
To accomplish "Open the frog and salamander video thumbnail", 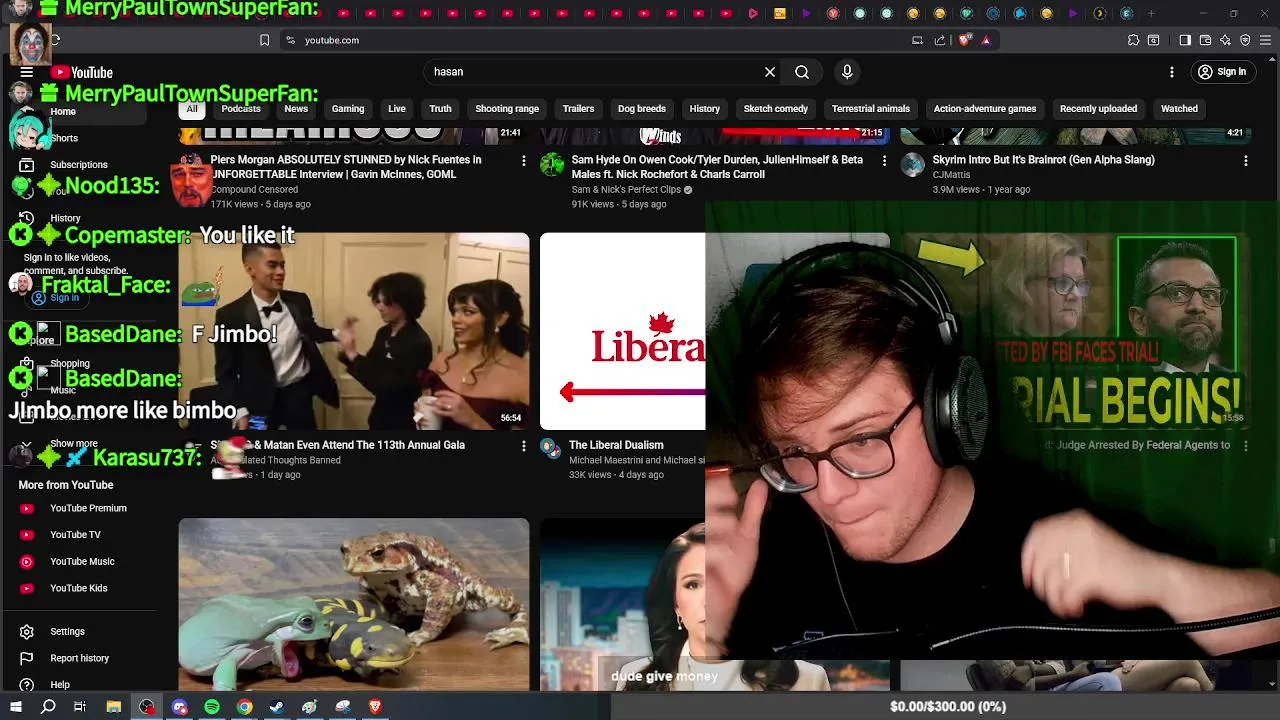I will click(354, 604).
